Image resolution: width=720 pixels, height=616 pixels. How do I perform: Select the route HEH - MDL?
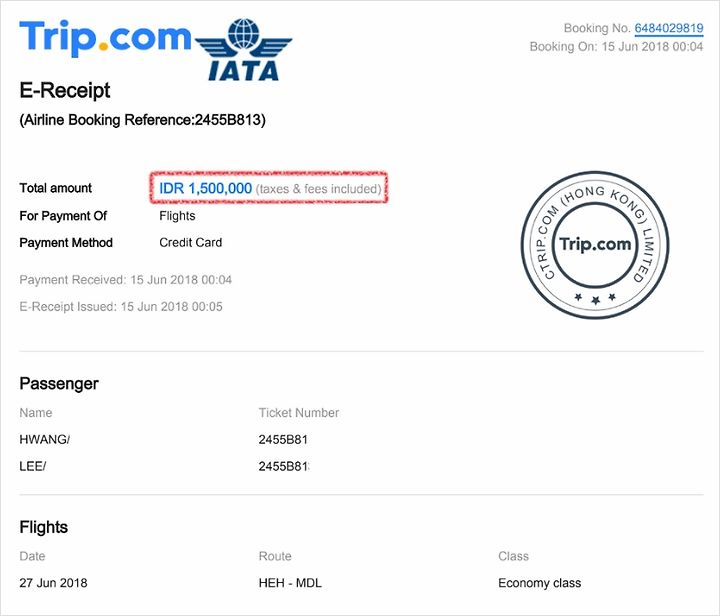290,582
